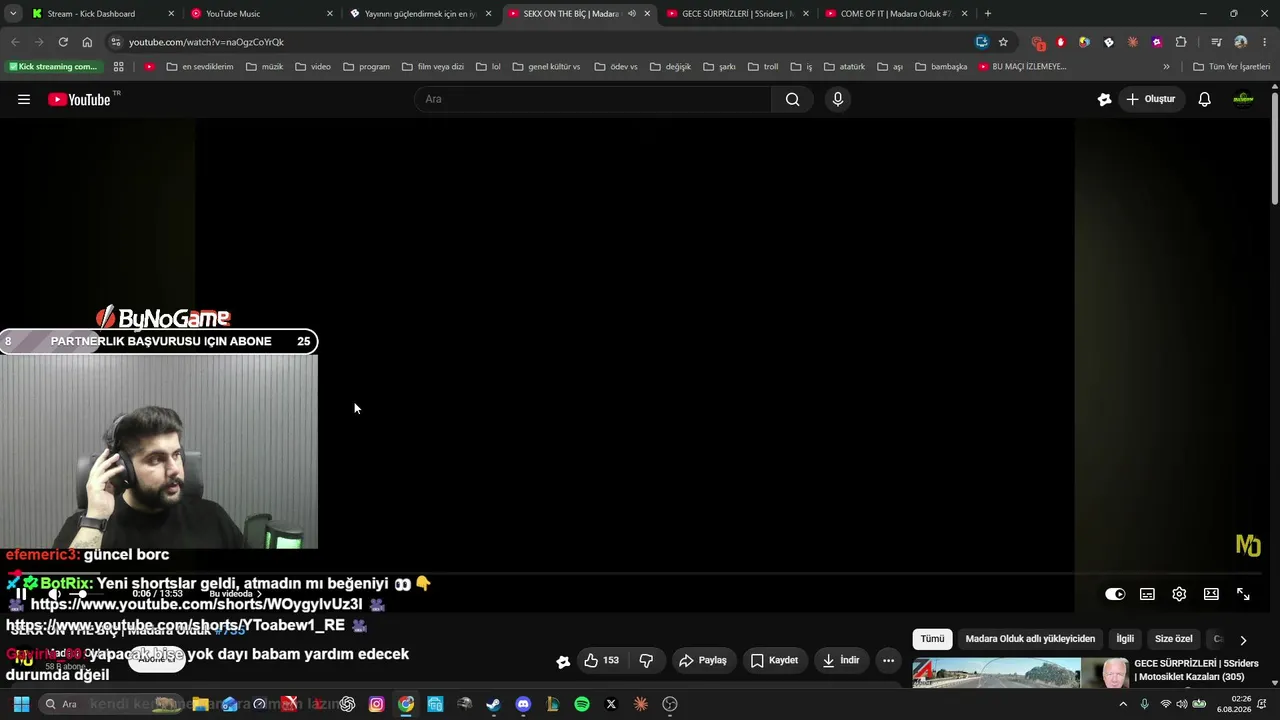This screenshot has width=1280, height=720.
Task: Dislike the video with thumbs down
Action: tap(646, 660)
